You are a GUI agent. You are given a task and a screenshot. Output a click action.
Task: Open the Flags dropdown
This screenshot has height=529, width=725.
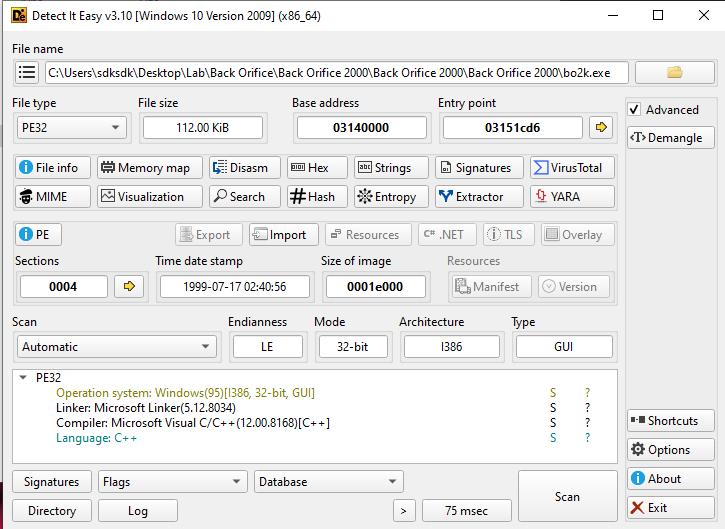(172, 482)
